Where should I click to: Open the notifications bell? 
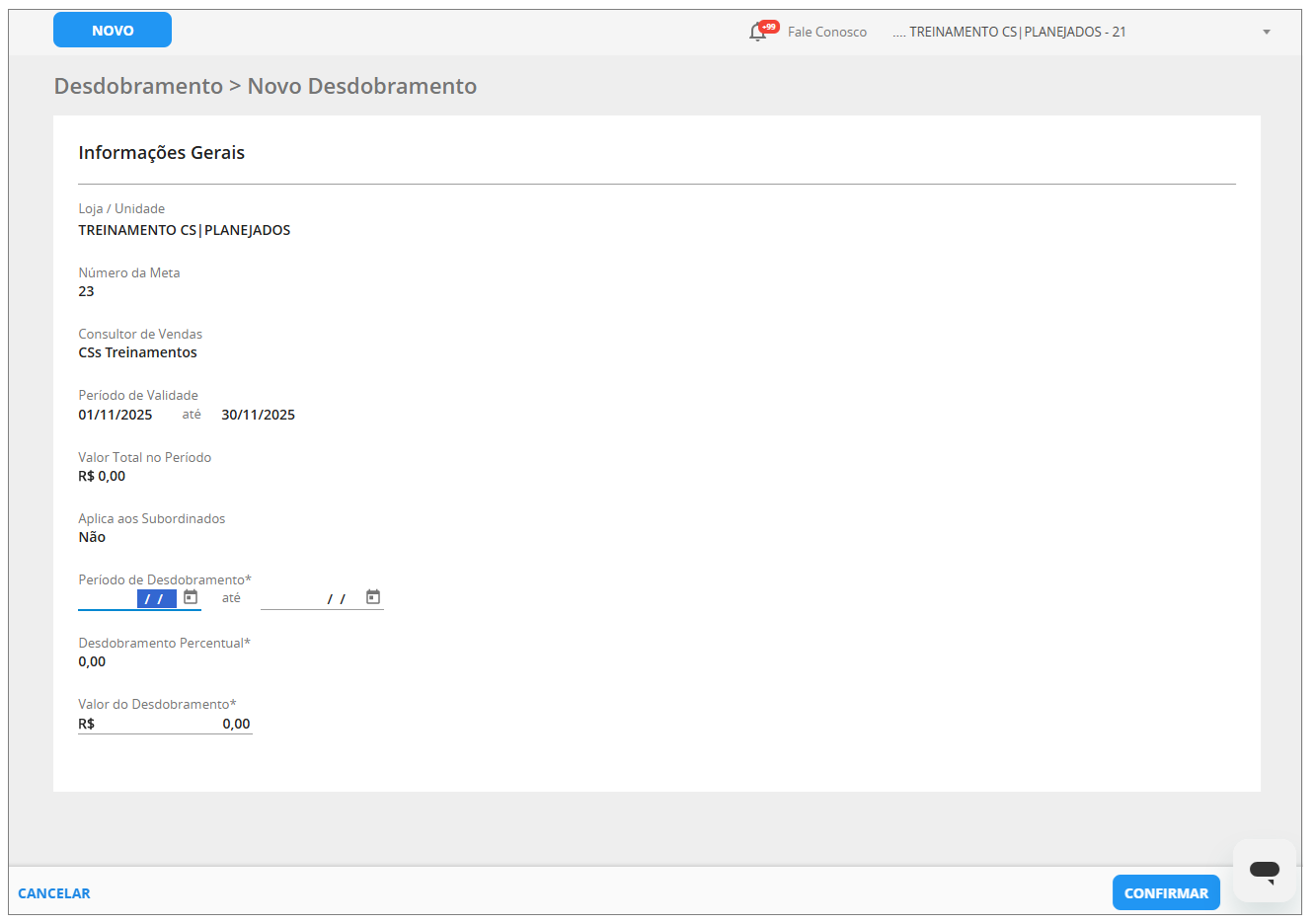click(757, 32)
